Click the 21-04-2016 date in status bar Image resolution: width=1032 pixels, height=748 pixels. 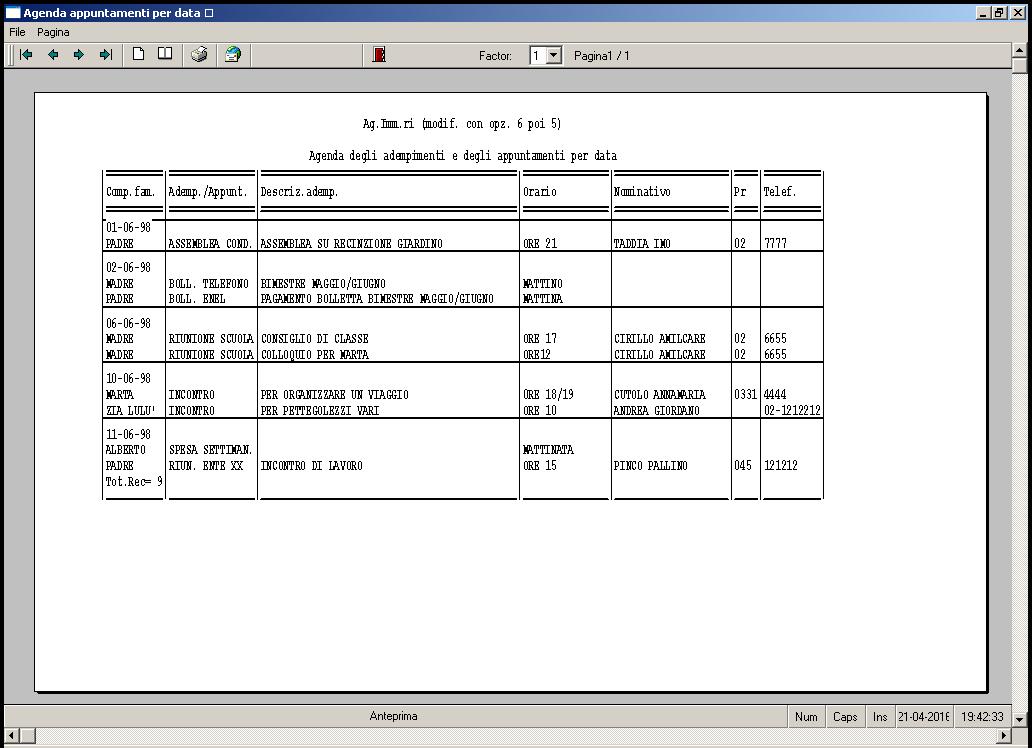tap(923, 716)
